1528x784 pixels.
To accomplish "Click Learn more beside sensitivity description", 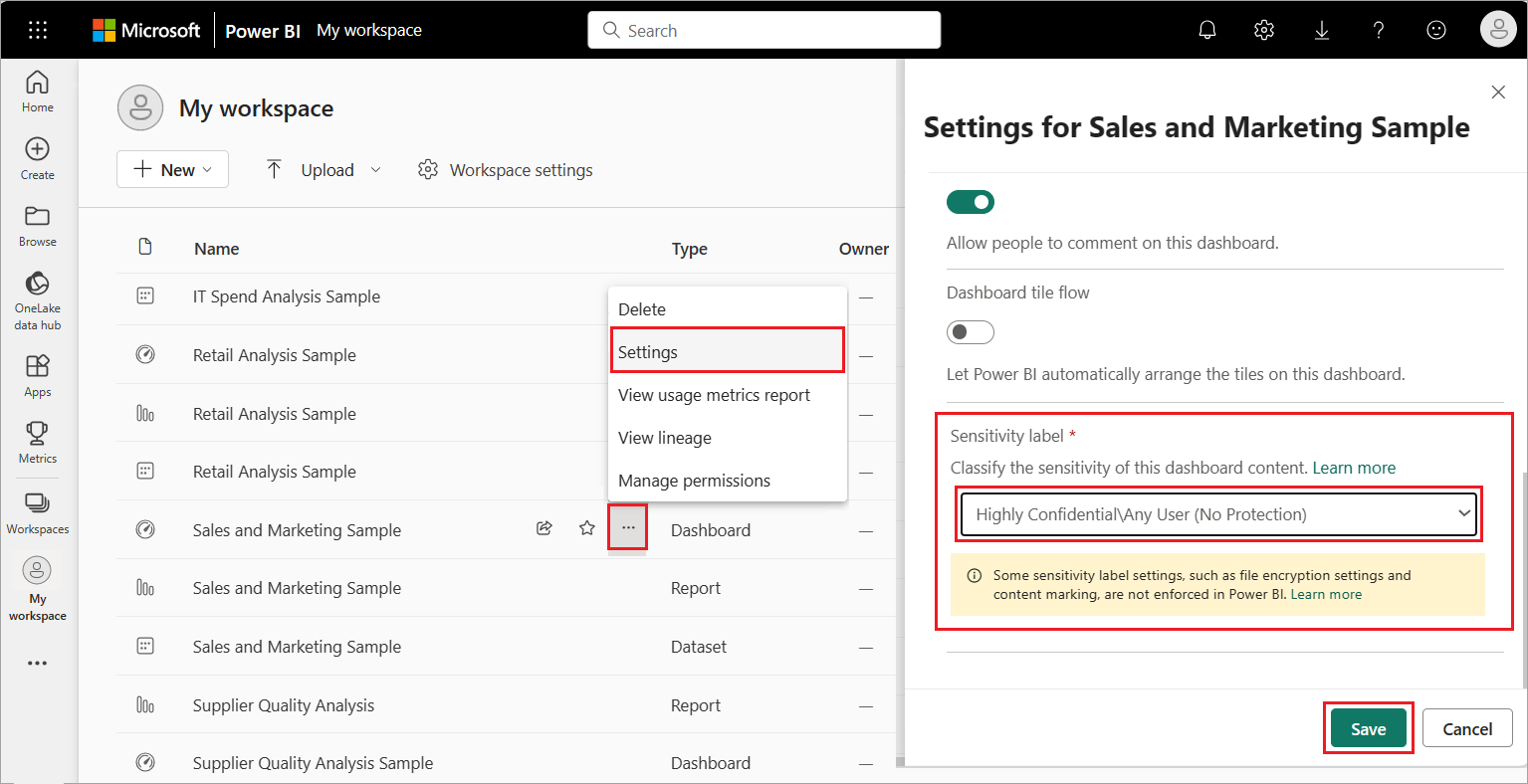I will [x=1354, y=468].
